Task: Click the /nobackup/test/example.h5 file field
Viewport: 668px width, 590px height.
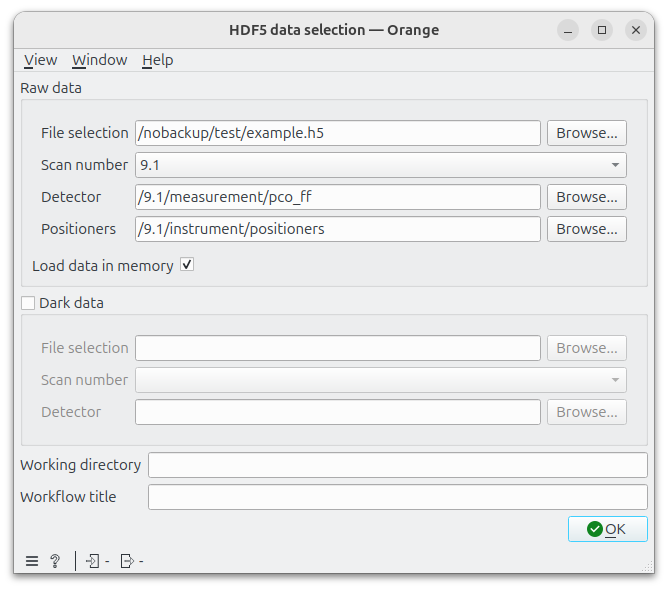Action: pyautogui.click(x=338, y=133)
